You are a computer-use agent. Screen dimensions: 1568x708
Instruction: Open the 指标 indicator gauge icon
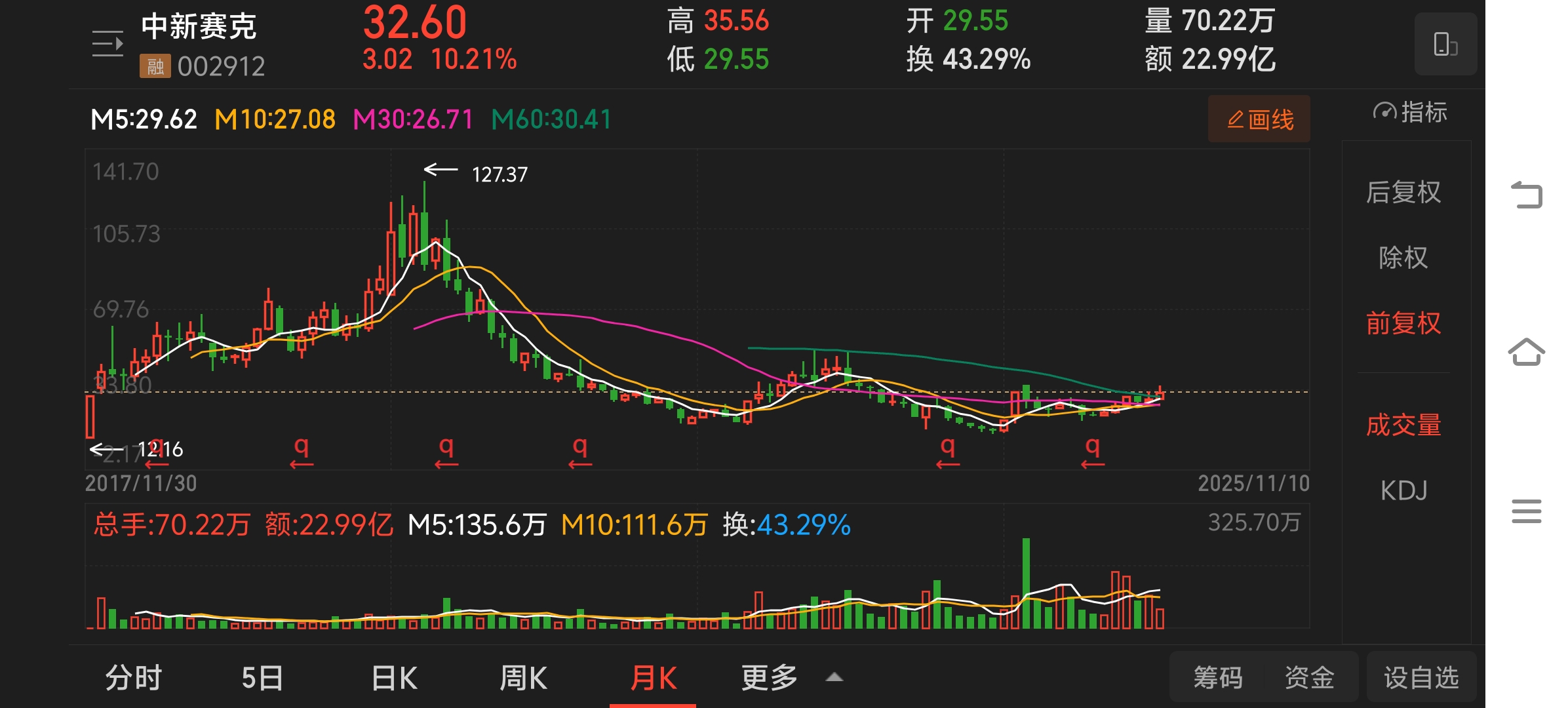click(1384, 112)
